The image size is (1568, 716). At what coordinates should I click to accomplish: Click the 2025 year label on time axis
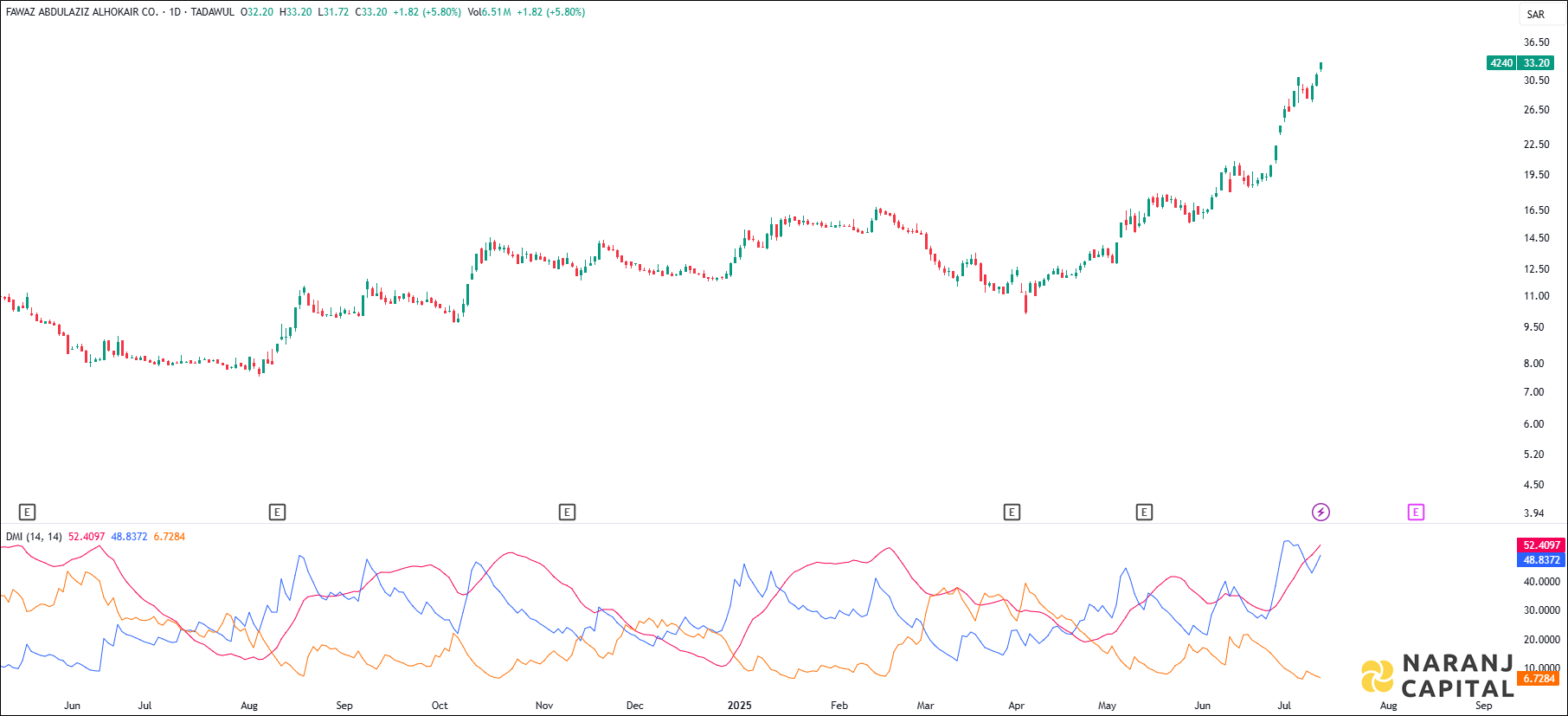739,706
